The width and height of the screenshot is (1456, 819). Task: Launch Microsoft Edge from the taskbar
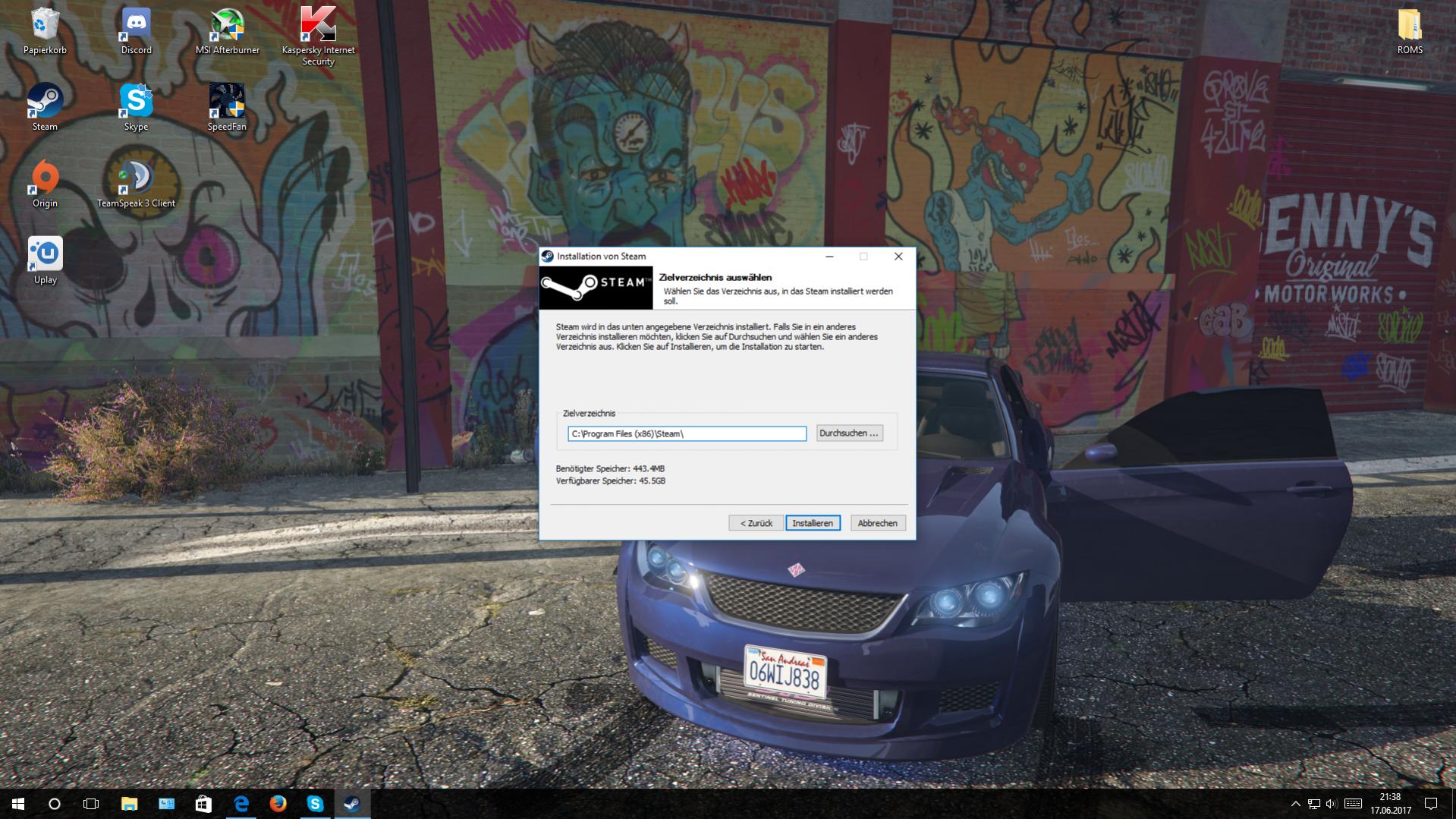[x=241, y=804]
